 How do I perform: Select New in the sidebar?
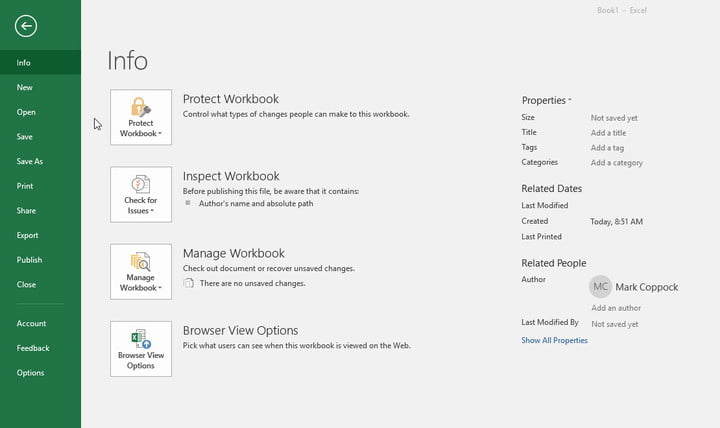25,87
